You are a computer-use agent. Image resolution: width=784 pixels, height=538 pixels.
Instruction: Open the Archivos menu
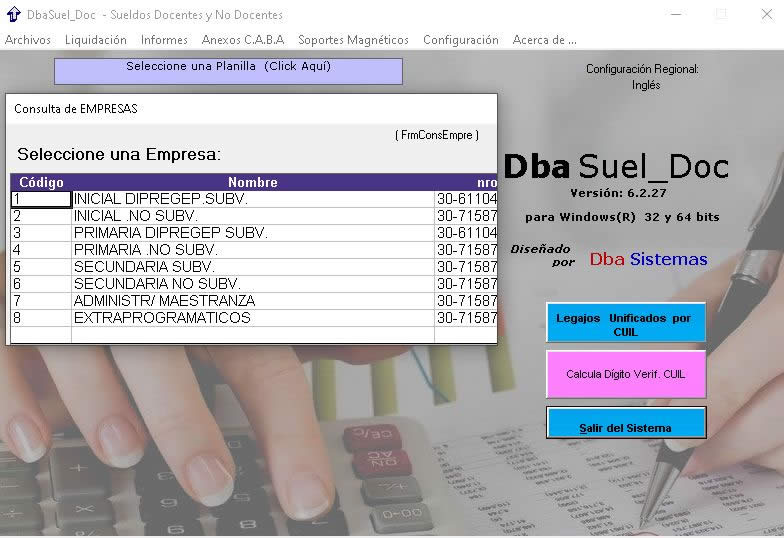(x=28, y=40)
